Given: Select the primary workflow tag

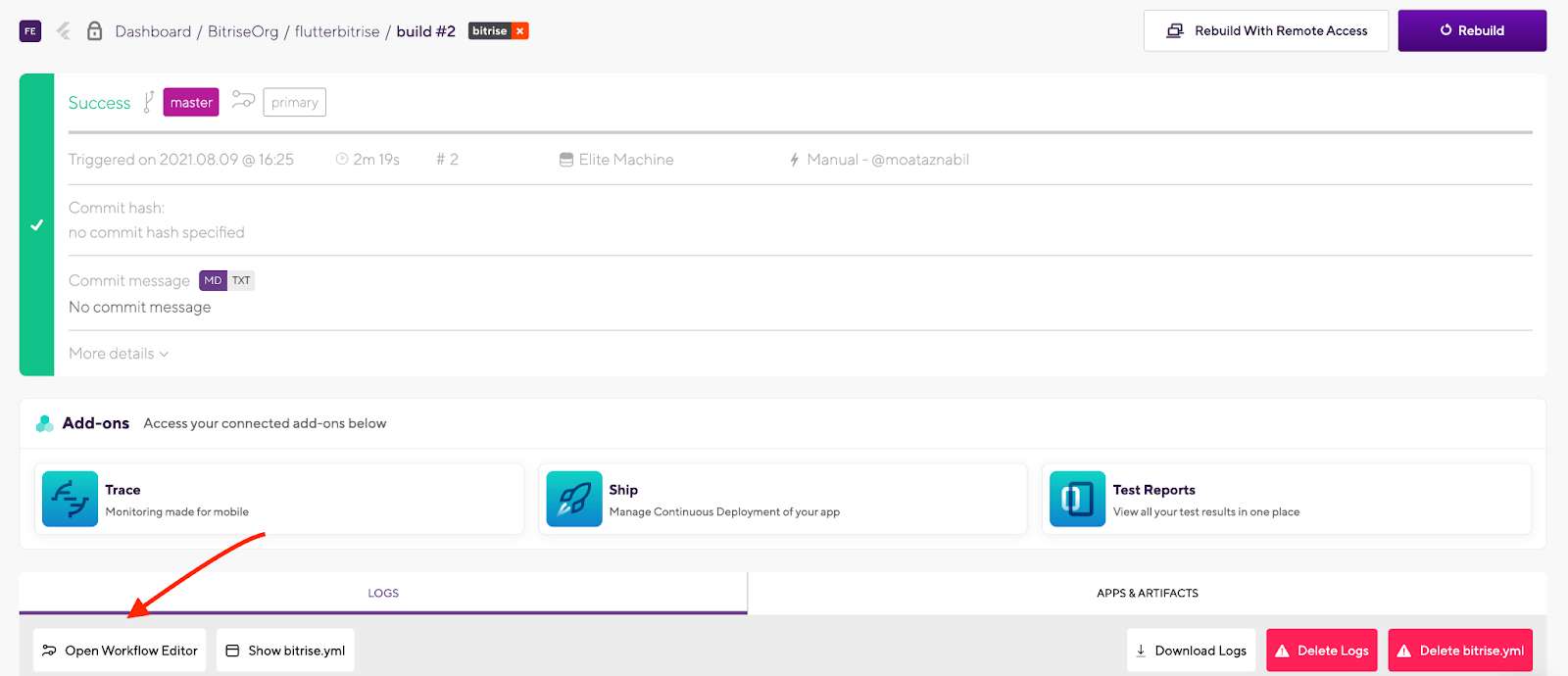Looking at the screenshot, I should click(x=295, y=102).
